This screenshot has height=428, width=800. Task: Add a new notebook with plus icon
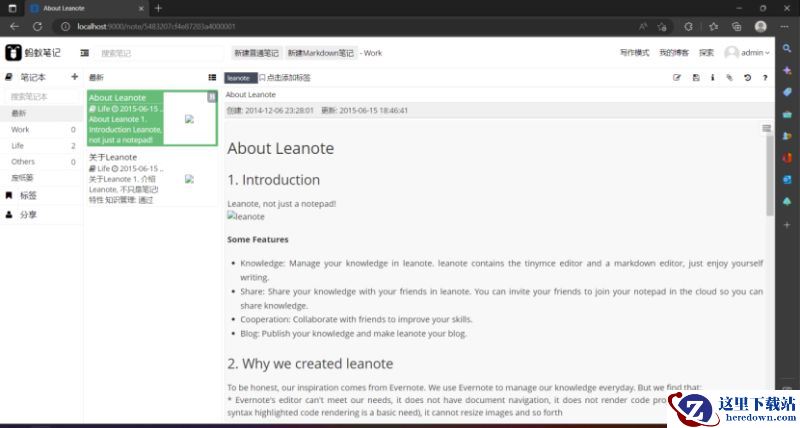pyautogui.click(x=74, y=77)
